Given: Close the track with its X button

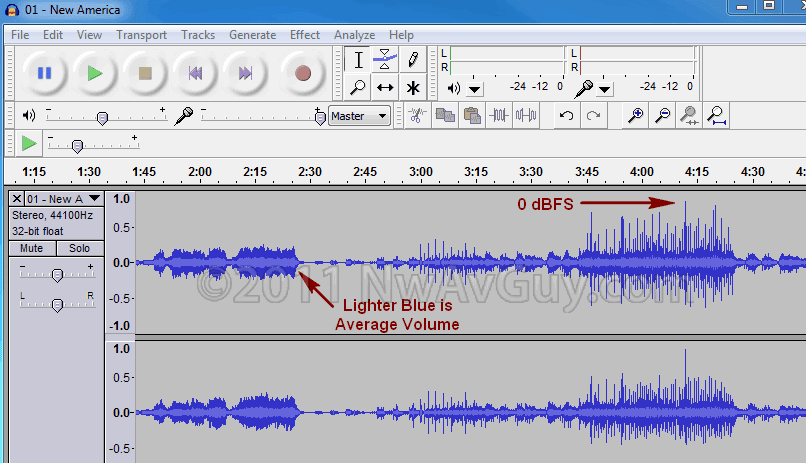Looking at the screenshot, I should (x=16, y=199).
